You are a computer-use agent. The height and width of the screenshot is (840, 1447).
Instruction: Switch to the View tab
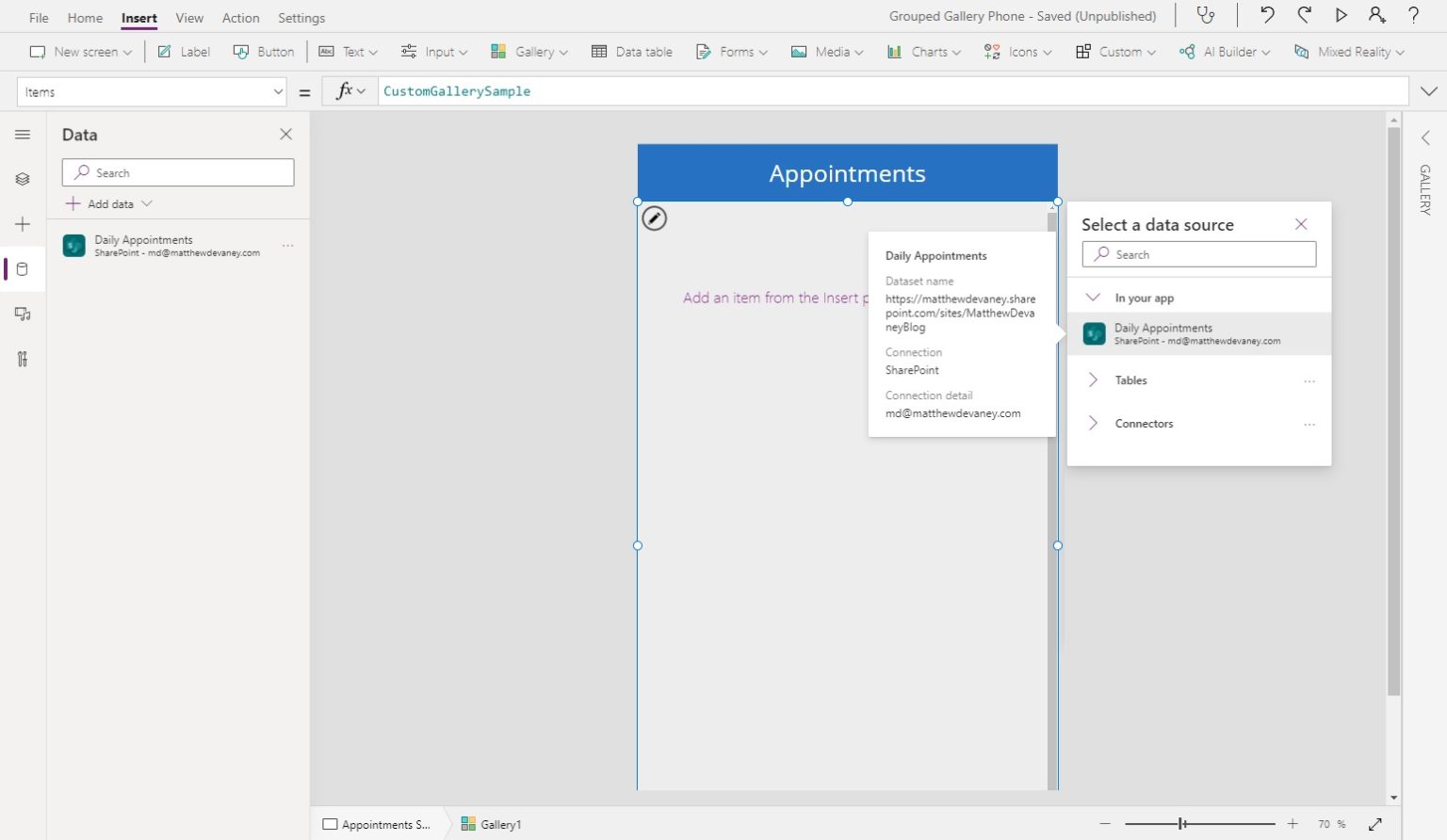click(x=189, y=17)
